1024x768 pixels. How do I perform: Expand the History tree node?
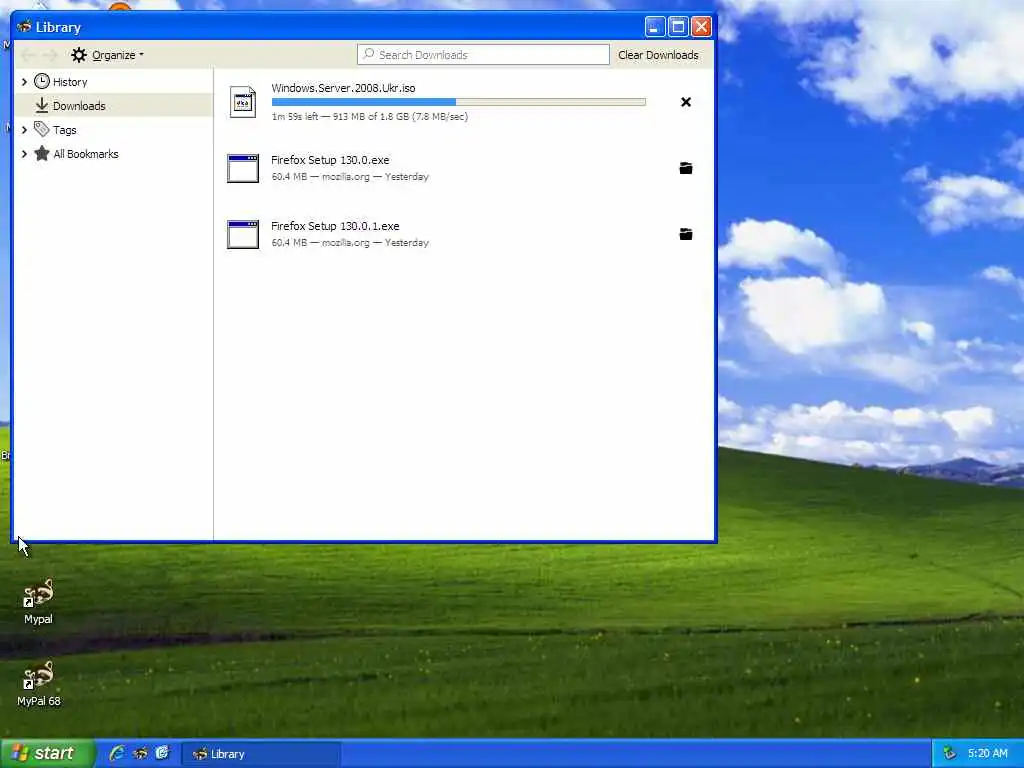point(24,82)
